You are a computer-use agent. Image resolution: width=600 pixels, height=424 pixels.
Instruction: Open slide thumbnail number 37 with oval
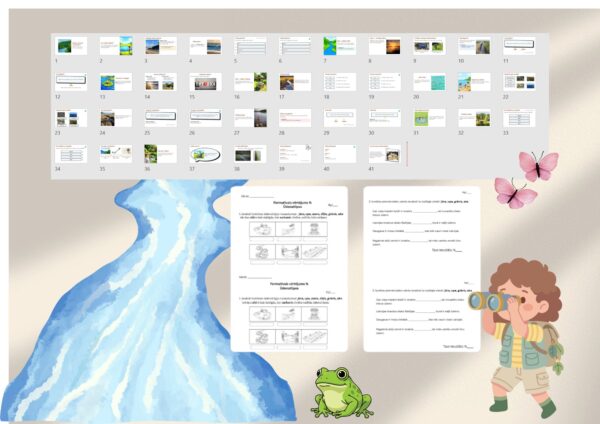[205, 154]
